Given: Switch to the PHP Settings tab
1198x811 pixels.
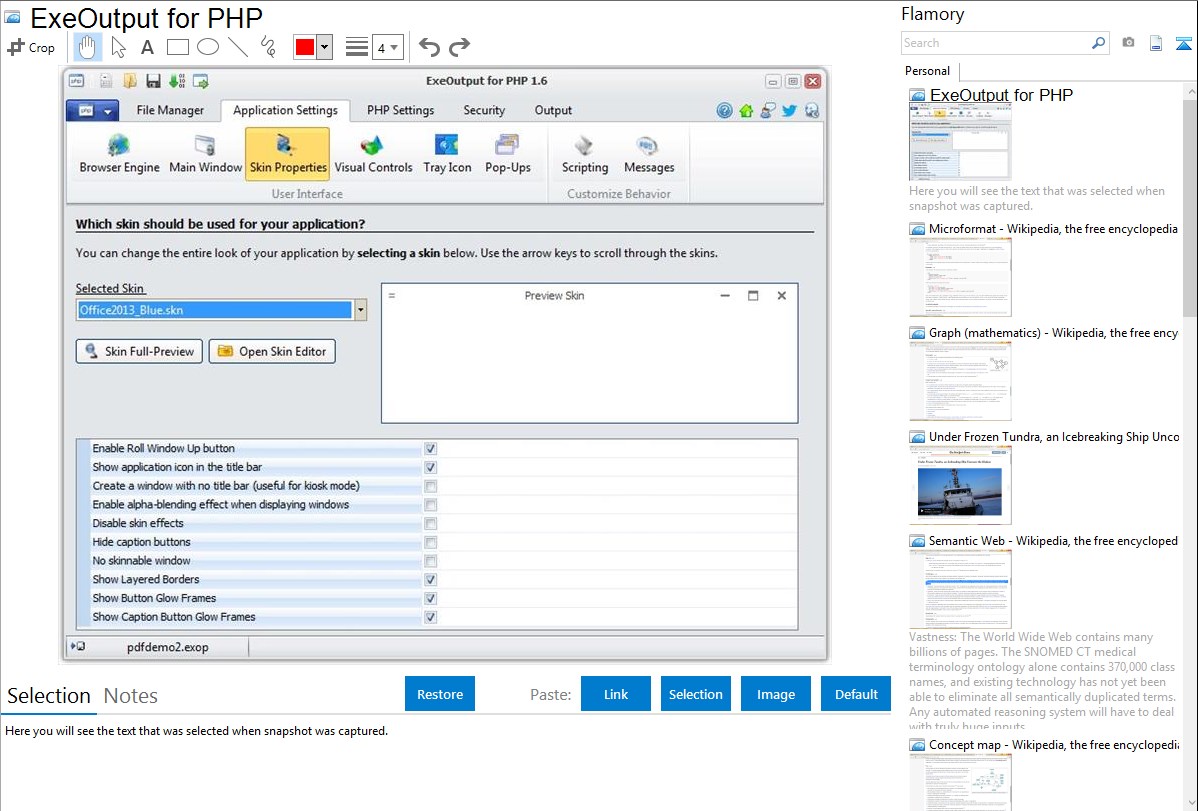Looking at the screenshot, I should click(400, 110).
